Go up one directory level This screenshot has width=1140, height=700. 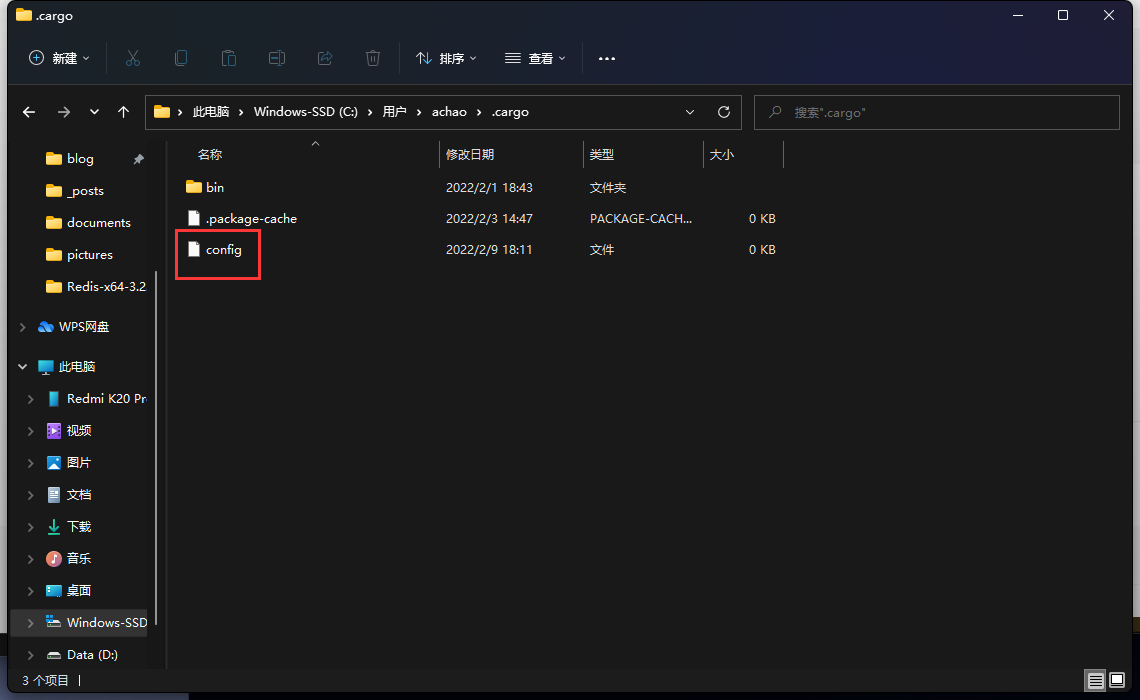pos(124,112)
